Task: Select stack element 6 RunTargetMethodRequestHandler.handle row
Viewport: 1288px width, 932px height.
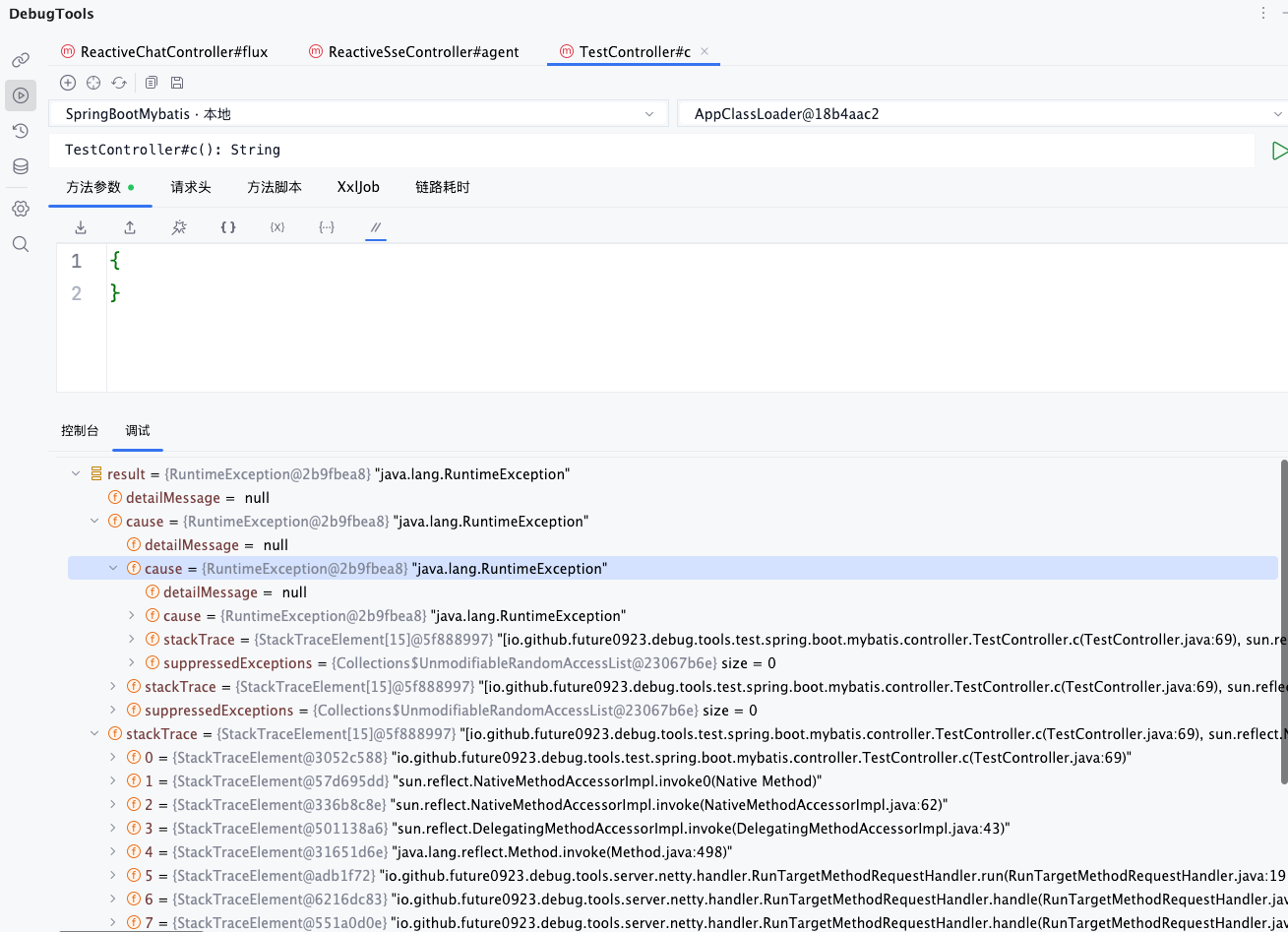Action: coord(673,900)
